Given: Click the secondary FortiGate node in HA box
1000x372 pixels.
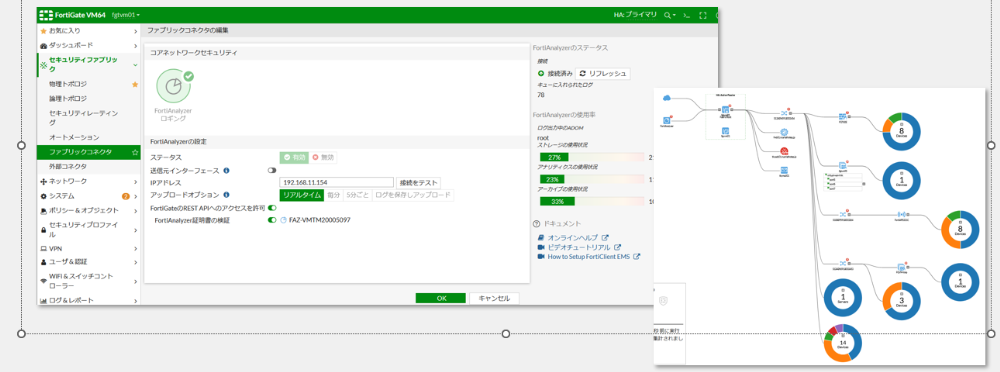Looking at the screenshot, I should click(x=726, y=131).
